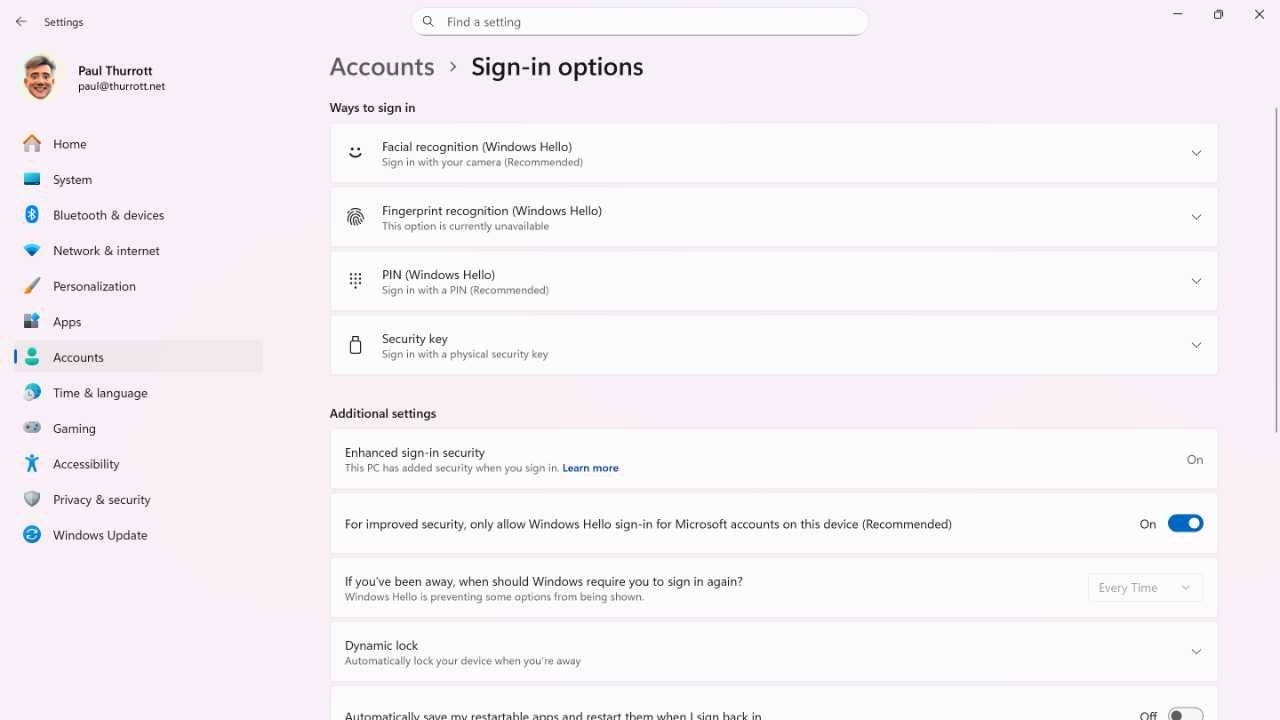Image resolution: width=1280 pixels, height=720 pixels.
Task: Select the Accounts icon in the sidebar
Action: (x=32, y=357)
